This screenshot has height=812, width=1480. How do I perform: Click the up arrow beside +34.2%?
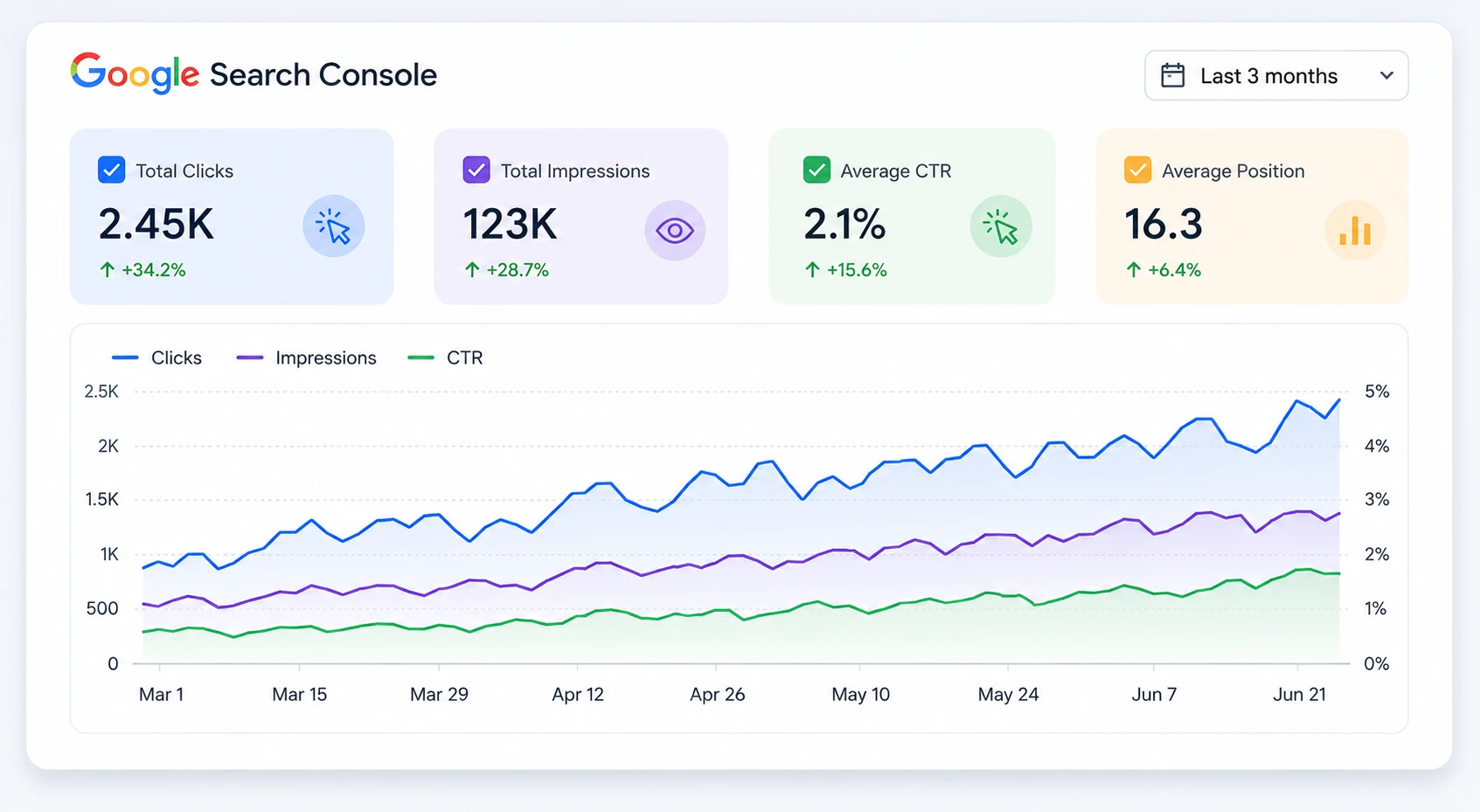coord(107,270)
